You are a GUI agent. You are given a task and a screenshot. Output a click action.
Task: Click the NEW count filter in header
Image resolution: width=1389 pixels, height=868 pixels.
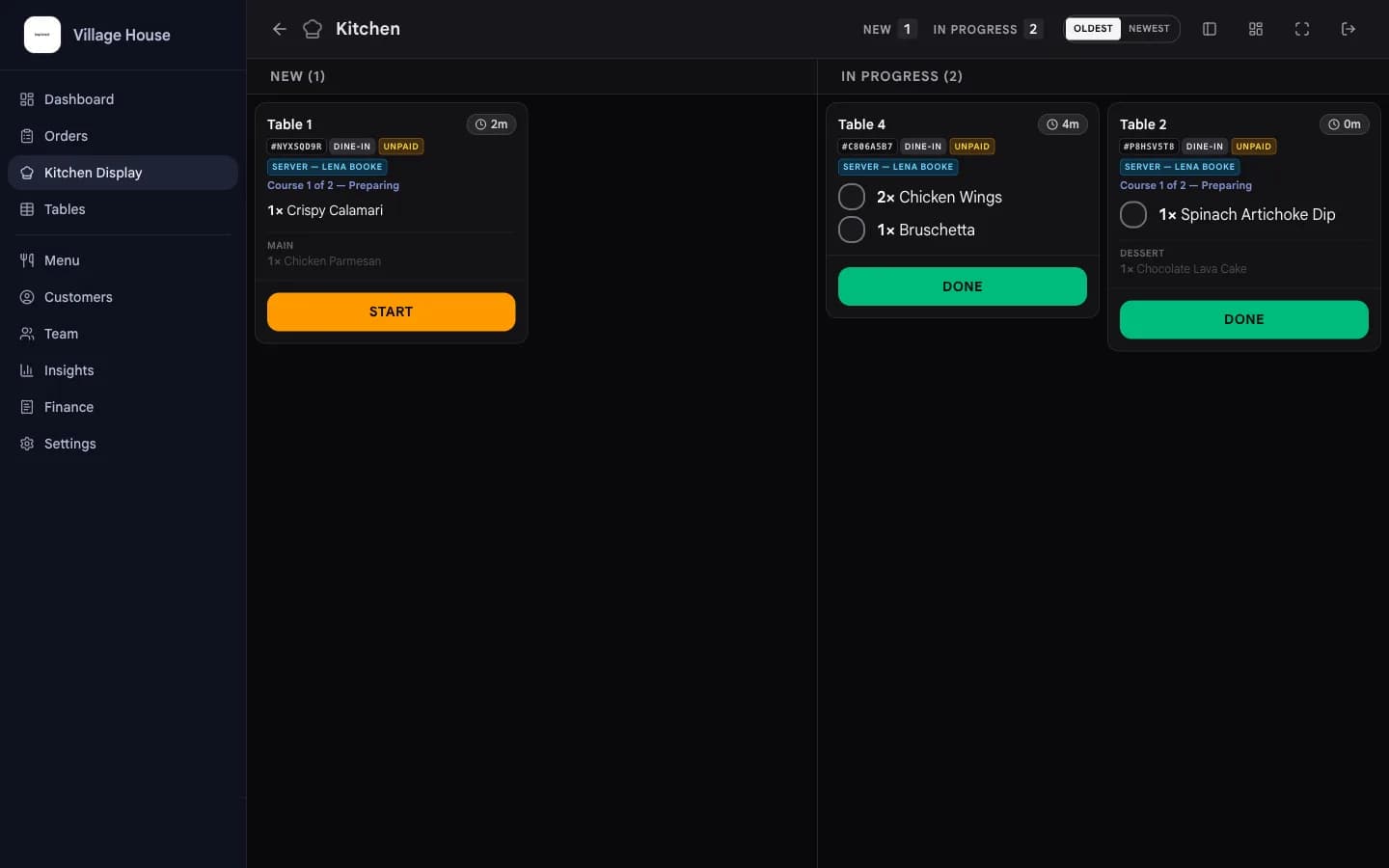click(889, 29)
